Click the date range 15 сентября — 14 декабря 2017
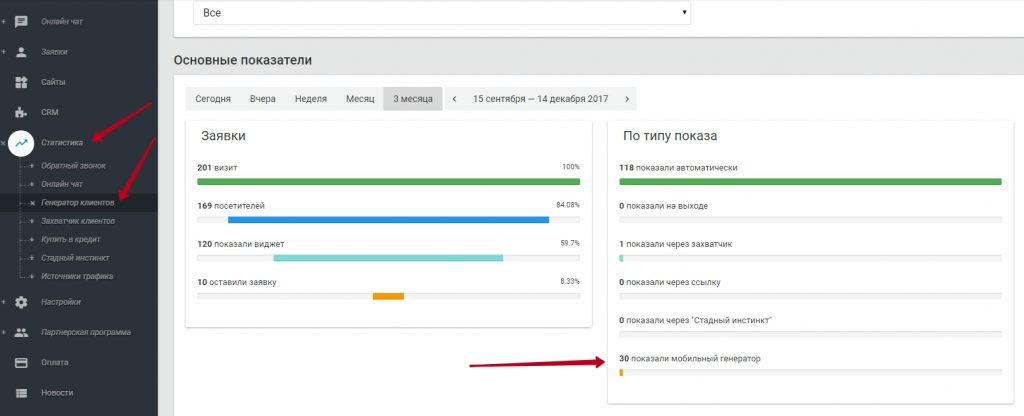Image resolution: width=1024 pixels, height=416 pixels. (540, 99)
